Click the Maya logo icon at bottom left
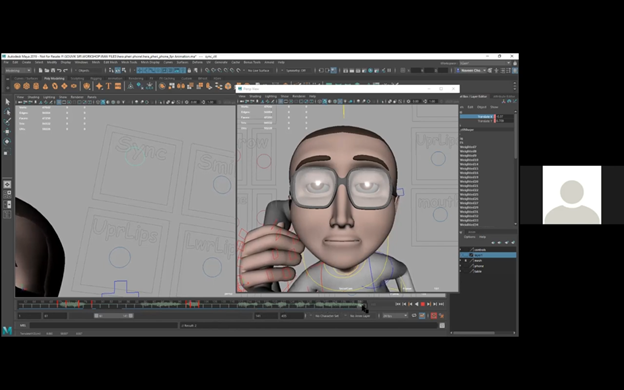 (x=7, y=330)
